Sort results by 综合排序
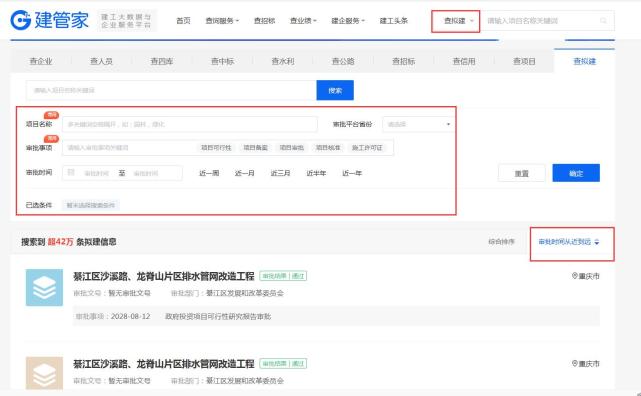 point(502,242)
